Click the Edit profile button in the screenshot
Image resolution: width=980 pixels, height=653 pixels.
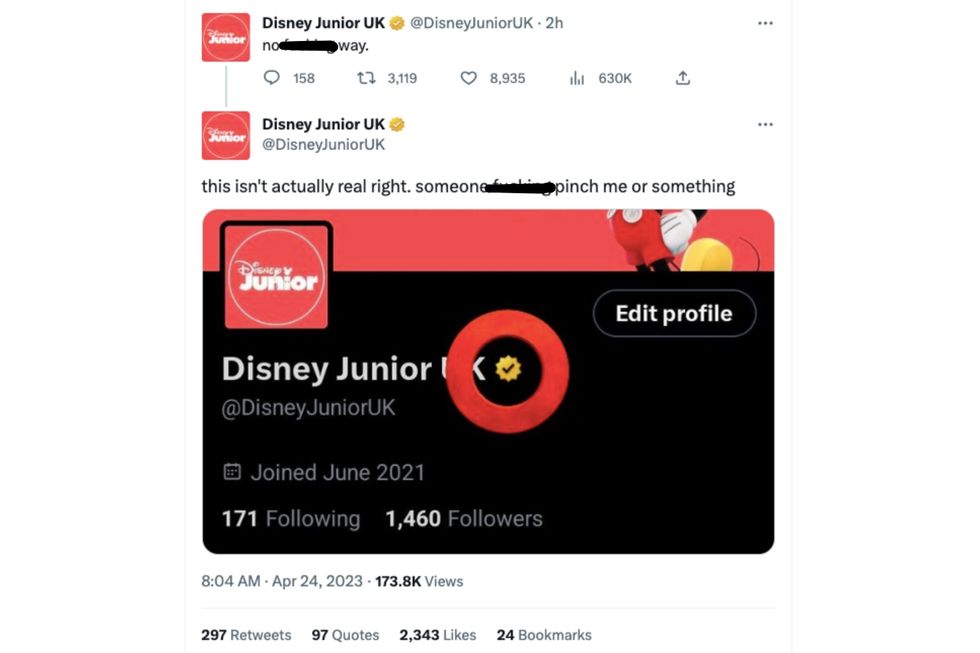coord(673,313)
